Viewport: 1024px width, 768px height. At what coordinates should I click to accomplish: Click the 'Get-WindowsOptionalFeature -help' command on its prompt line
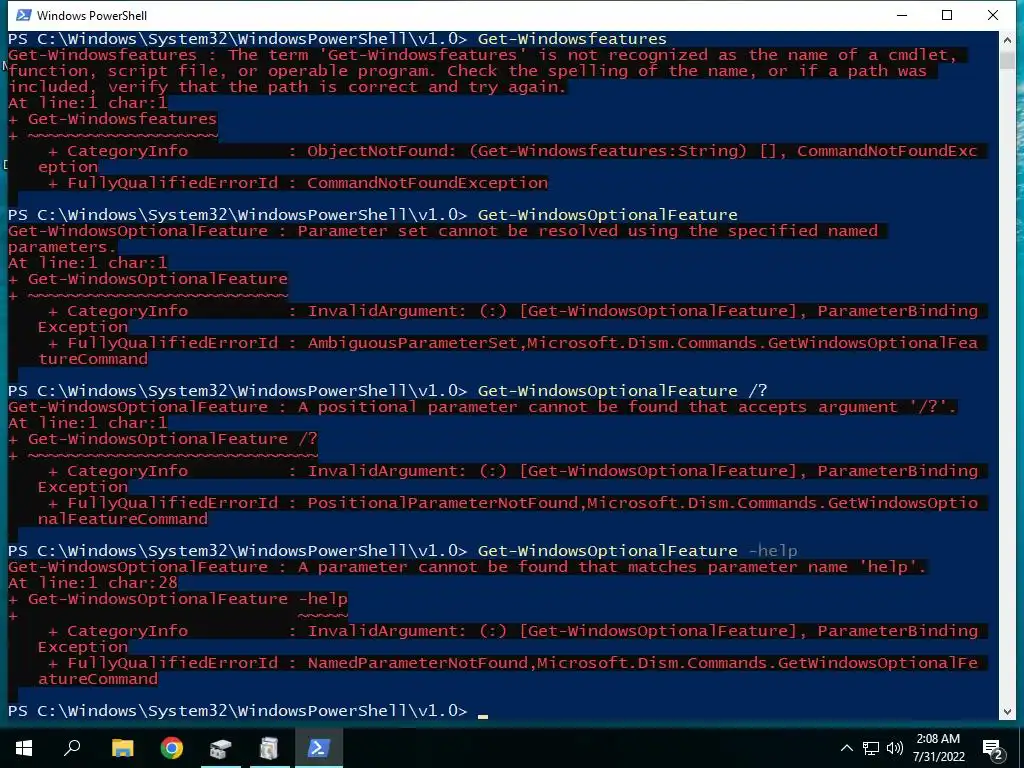point(637,551)
